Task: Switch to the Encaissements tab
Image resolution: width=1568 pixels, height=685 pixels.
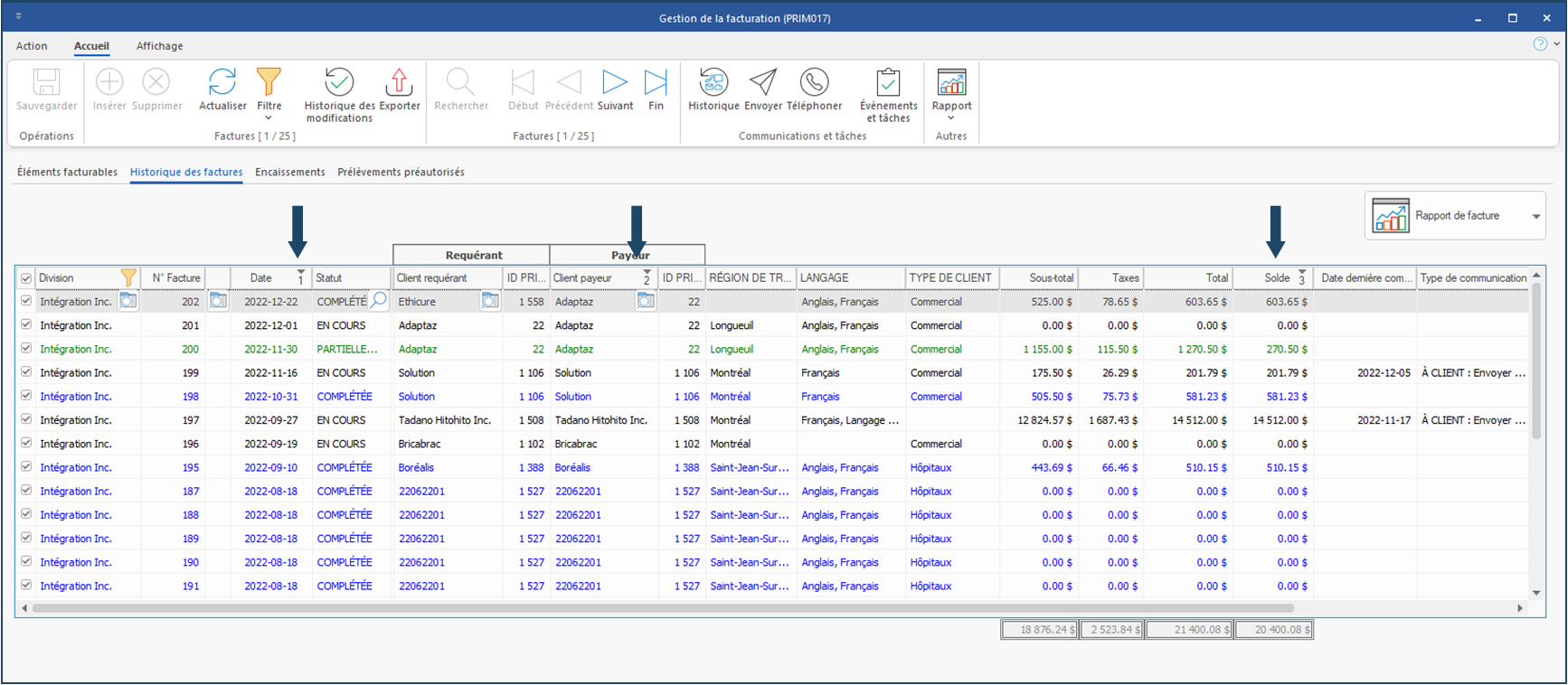Action: point(289,172)
